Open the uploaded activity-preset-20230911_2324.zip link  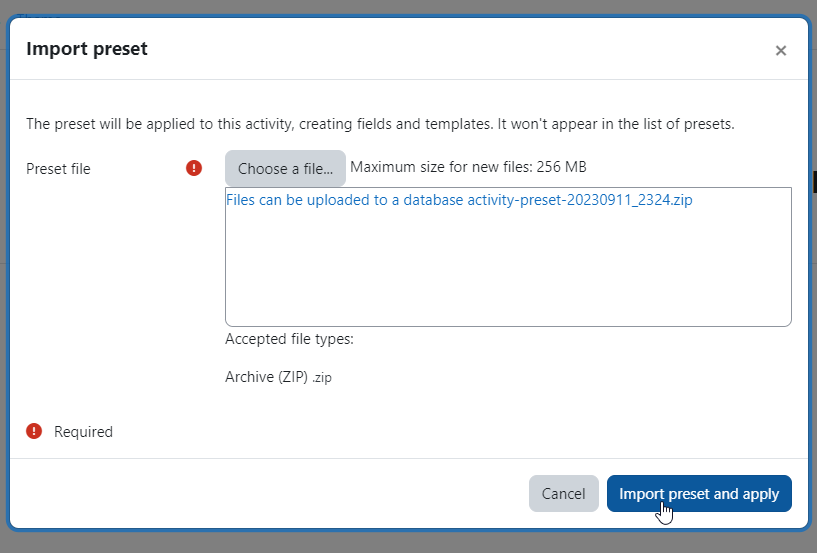pos(459,200)
